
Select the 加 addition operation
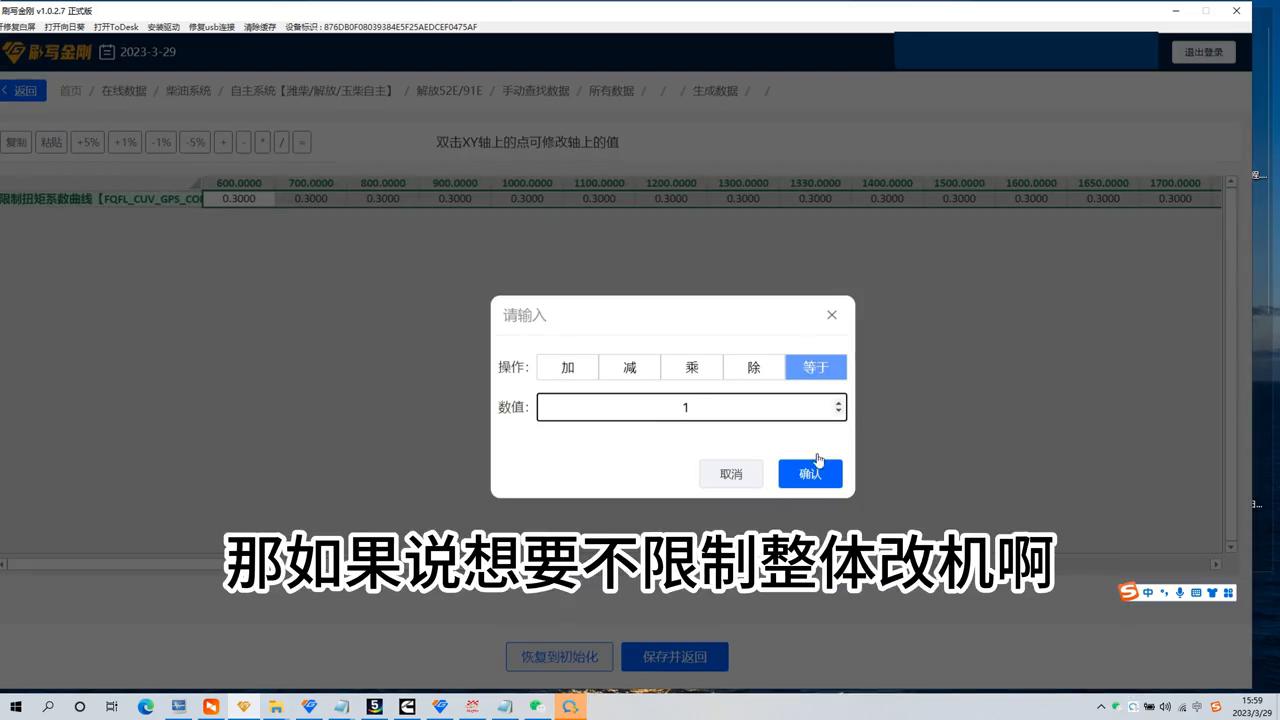click(567, 367)
